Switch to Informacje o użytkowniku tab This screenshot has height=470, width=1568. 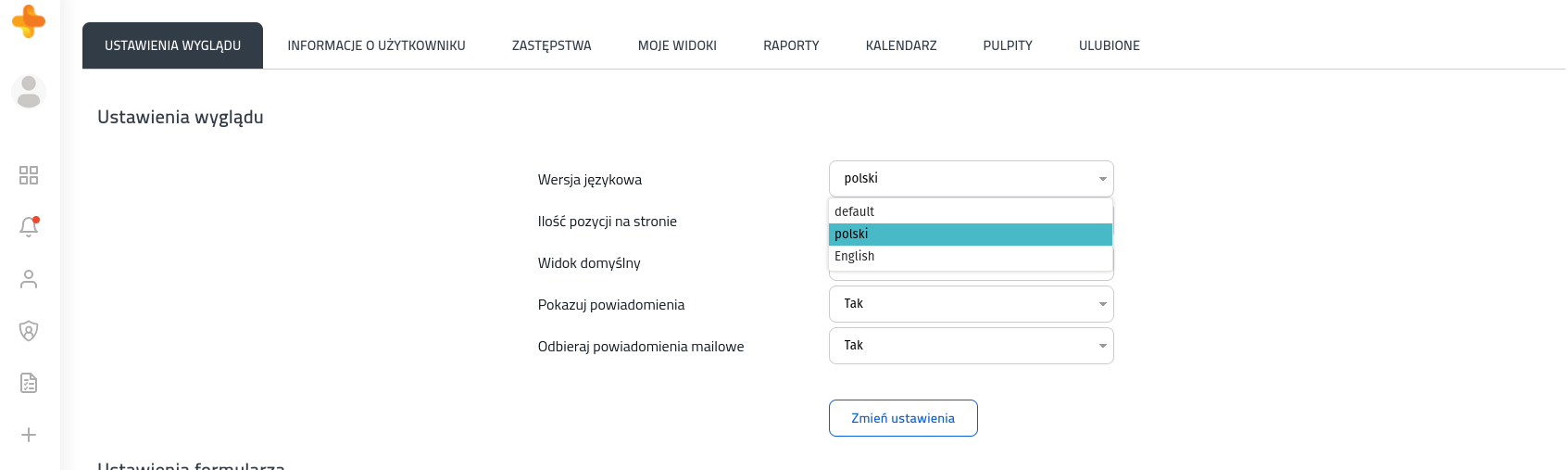(x=376, y=45)
